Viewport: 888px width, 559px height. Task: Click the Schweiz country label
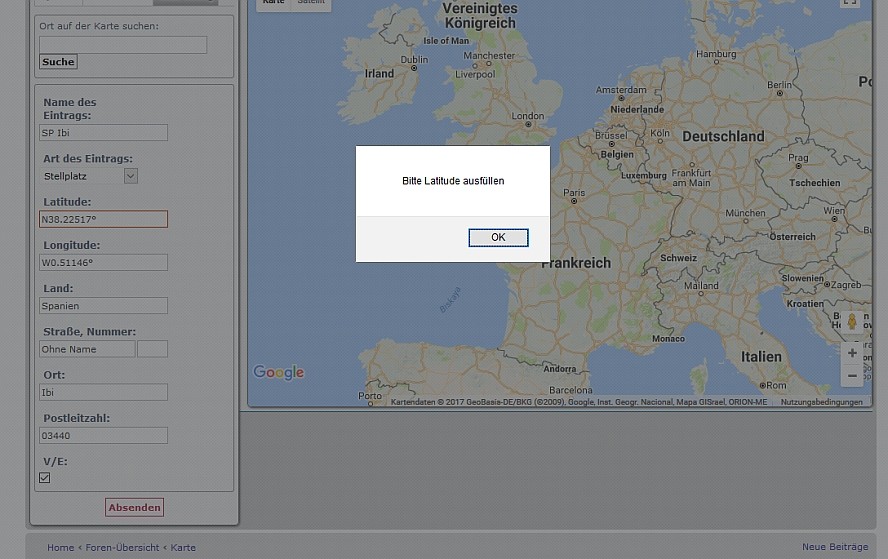[x=678, y=258]
